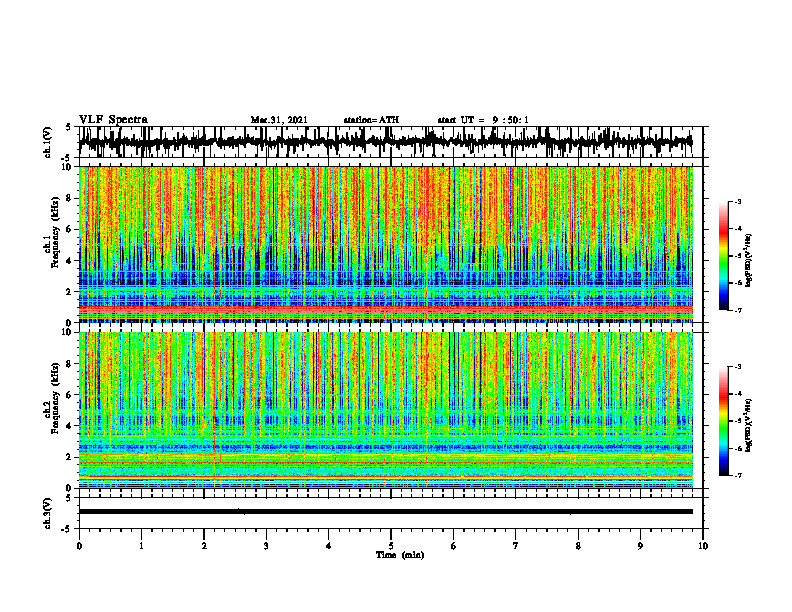
Task: Click the time axis tick label "5"
Action: (x=391, y=546)
